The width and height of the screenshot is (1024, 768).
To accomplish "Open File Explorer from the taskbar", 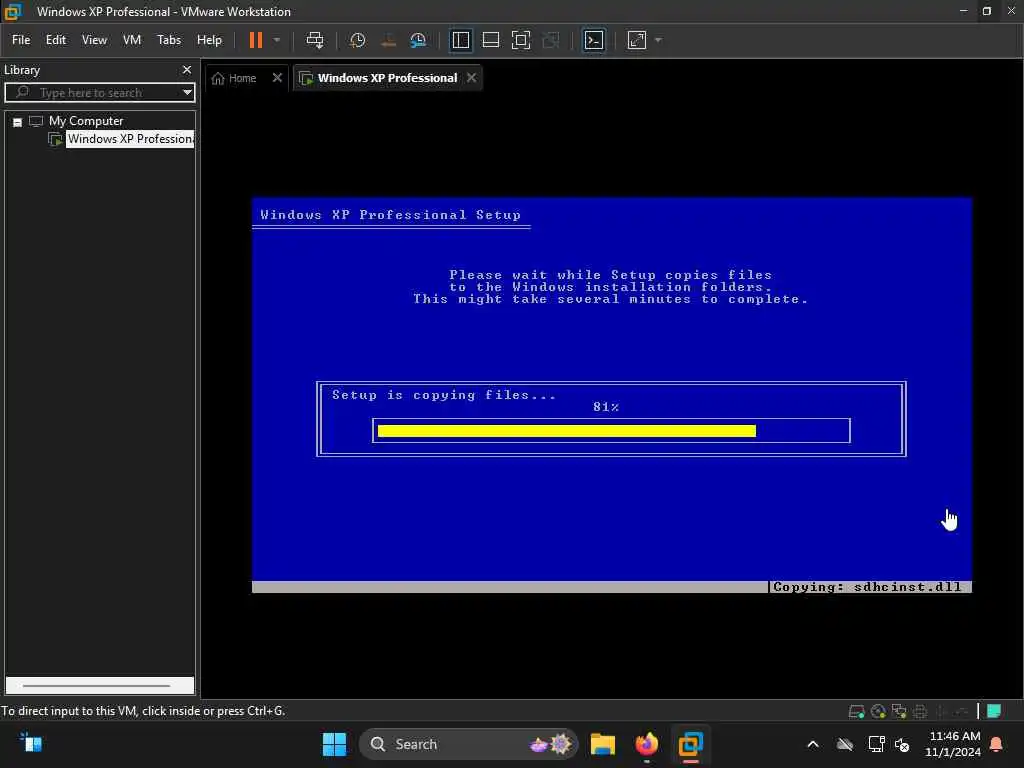I will click(602, 744).
